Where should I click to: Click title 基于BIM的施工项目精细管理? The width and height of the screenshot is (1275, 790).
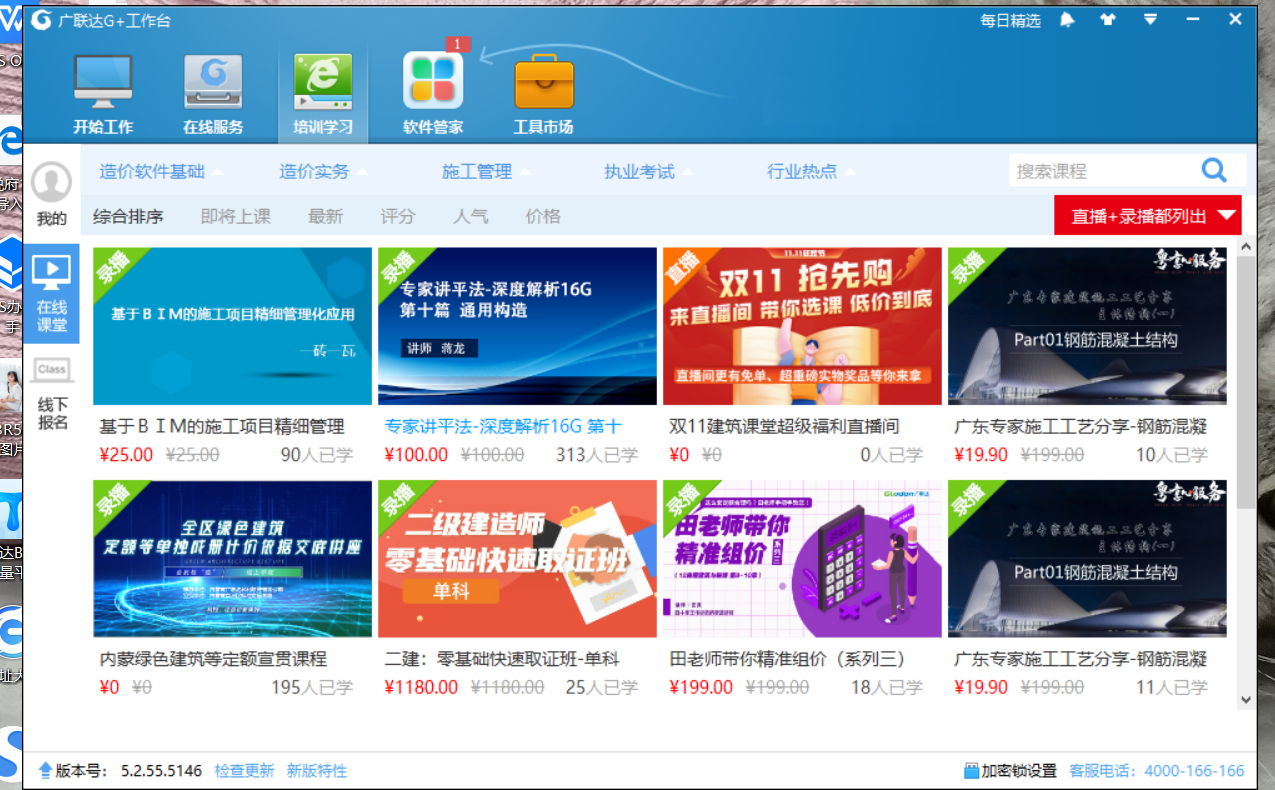point(222,427)
